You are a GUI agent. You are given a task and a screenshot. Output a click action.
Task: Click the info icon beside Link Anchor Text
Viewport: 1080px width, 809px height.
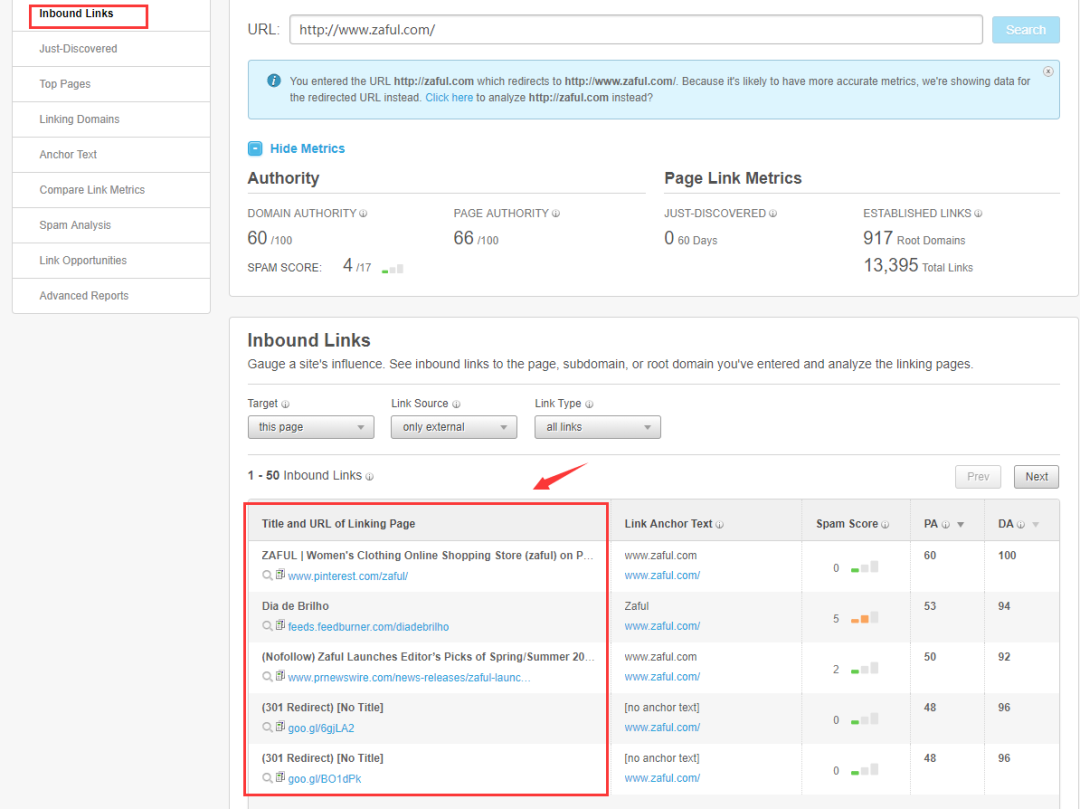(720, 525)
